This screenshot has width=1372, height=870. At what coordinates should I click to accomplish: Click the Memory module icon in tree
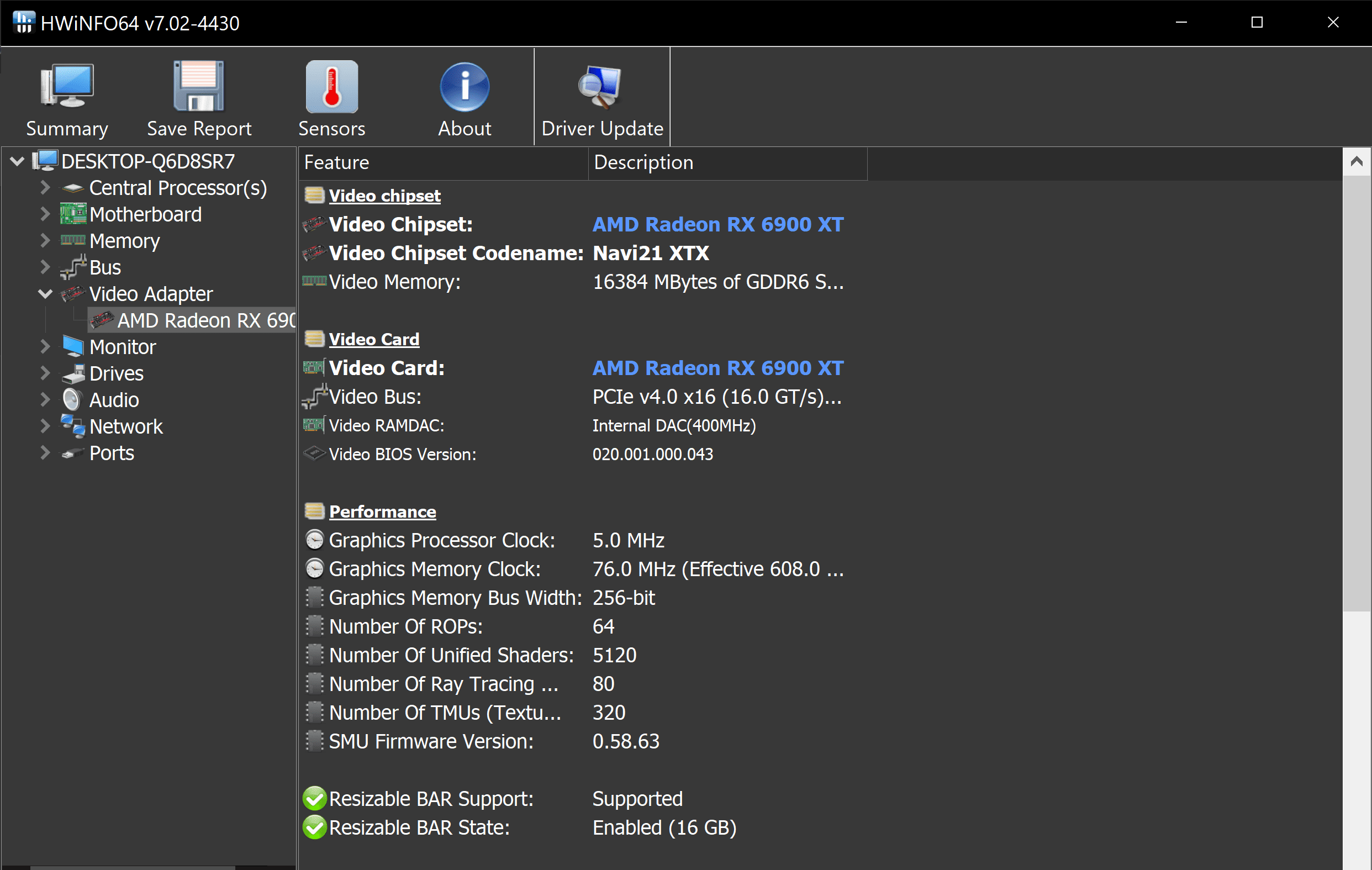point(73,240)
